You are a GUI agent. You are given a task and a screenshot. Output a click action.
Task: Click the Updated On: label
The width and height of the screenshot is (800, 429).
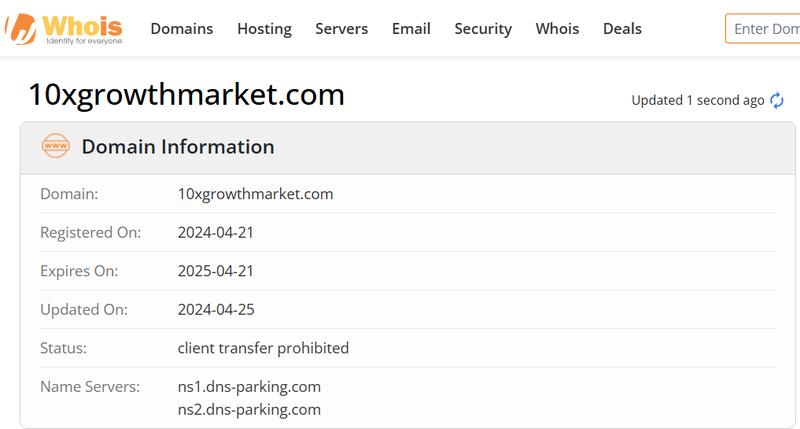(x=84, y=310)
